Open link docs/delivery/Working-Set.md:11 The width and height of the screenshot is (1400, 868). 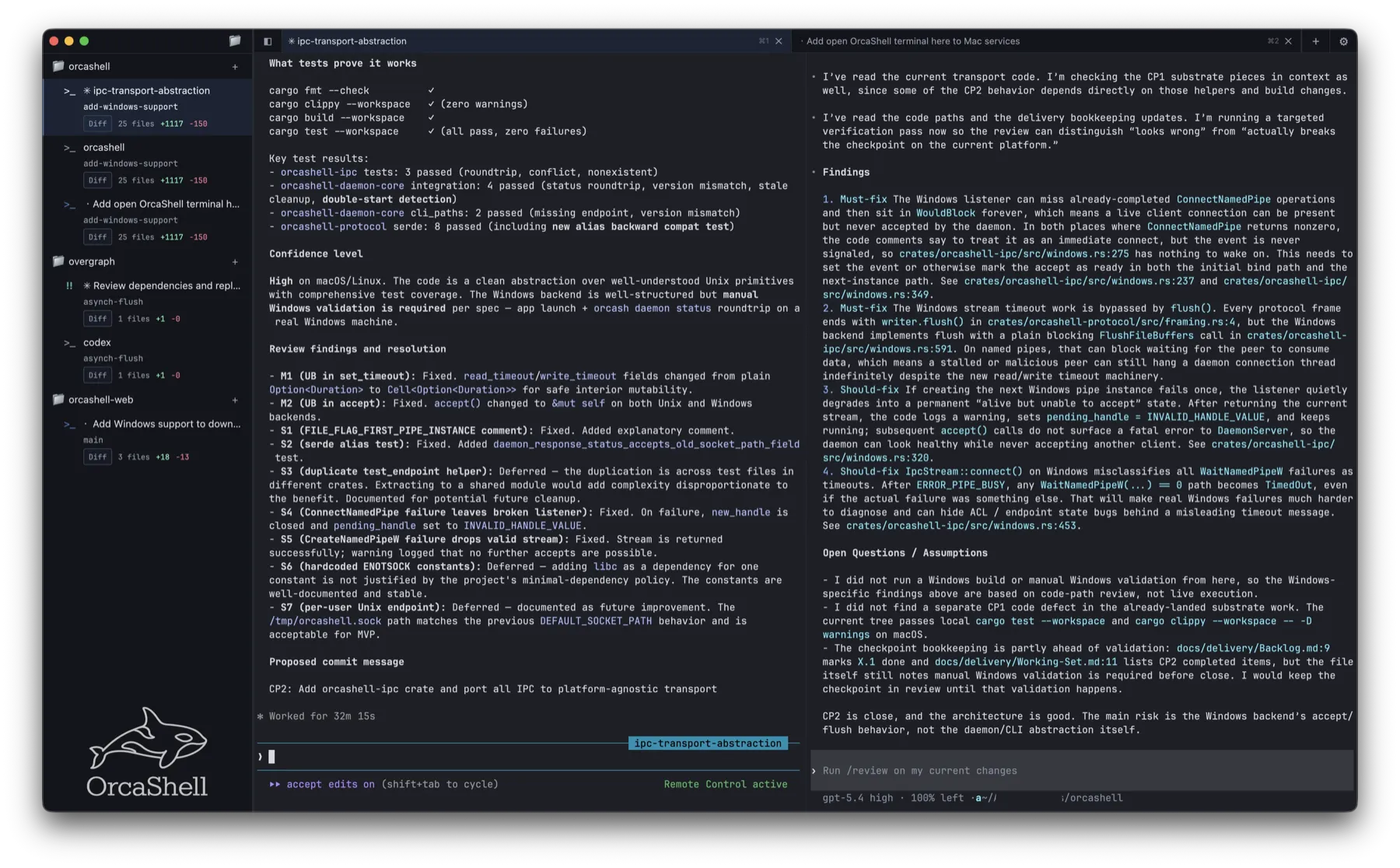tap(1025, 663)
